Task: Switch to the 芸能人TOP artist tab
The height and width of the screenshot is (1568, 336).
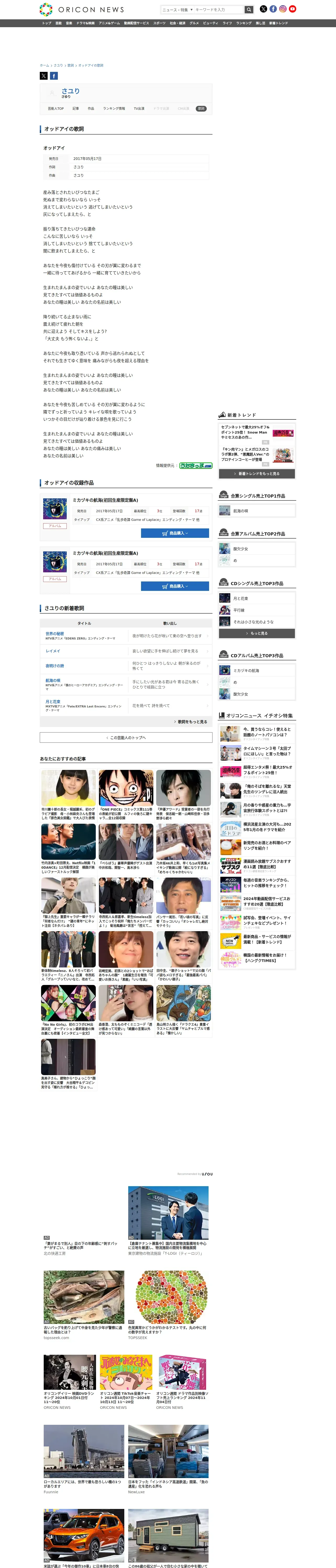Action: click(56, 108)
